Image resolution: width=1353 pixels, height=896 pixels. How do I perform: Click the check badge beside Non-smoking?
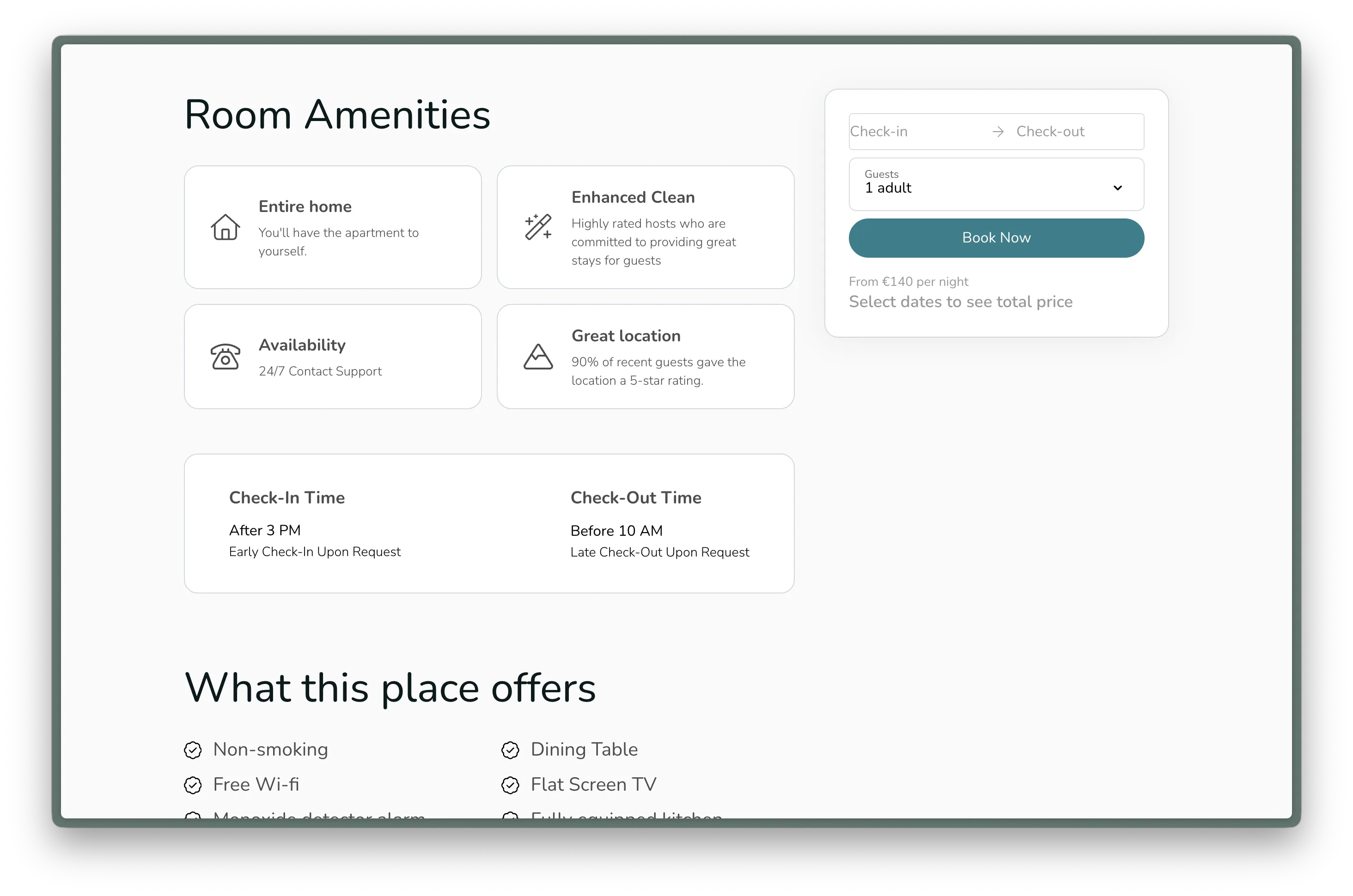(x=193, y=750)
